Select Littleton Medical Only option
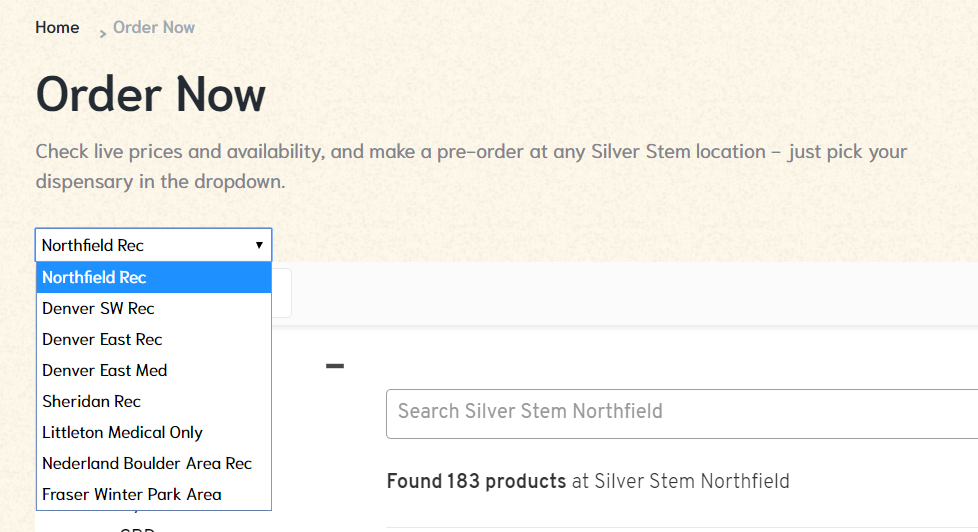978x532 pixels. (x=153, y=432)
